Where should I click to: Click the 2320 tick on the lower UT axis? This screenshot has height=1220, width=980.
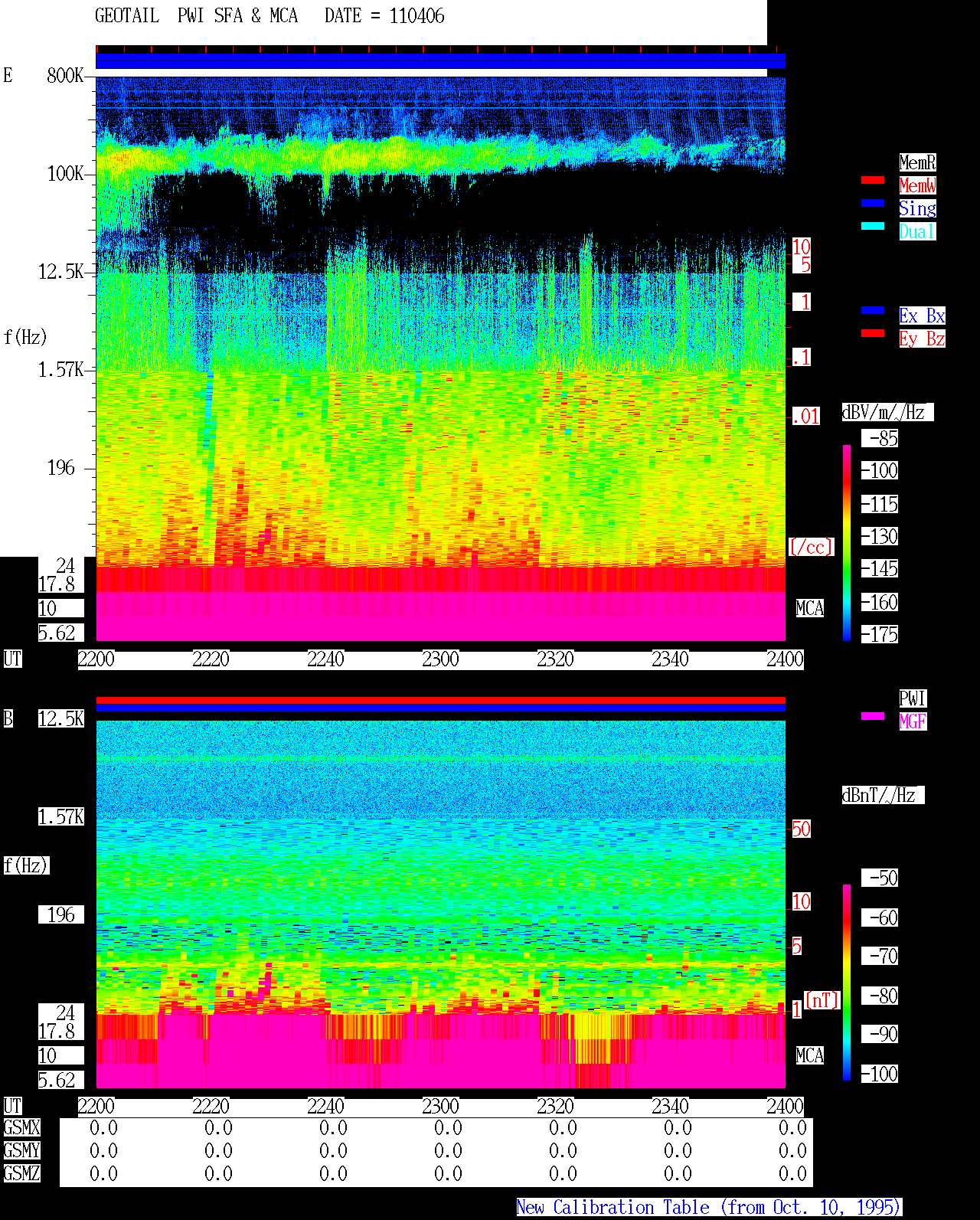point(555,1107)
